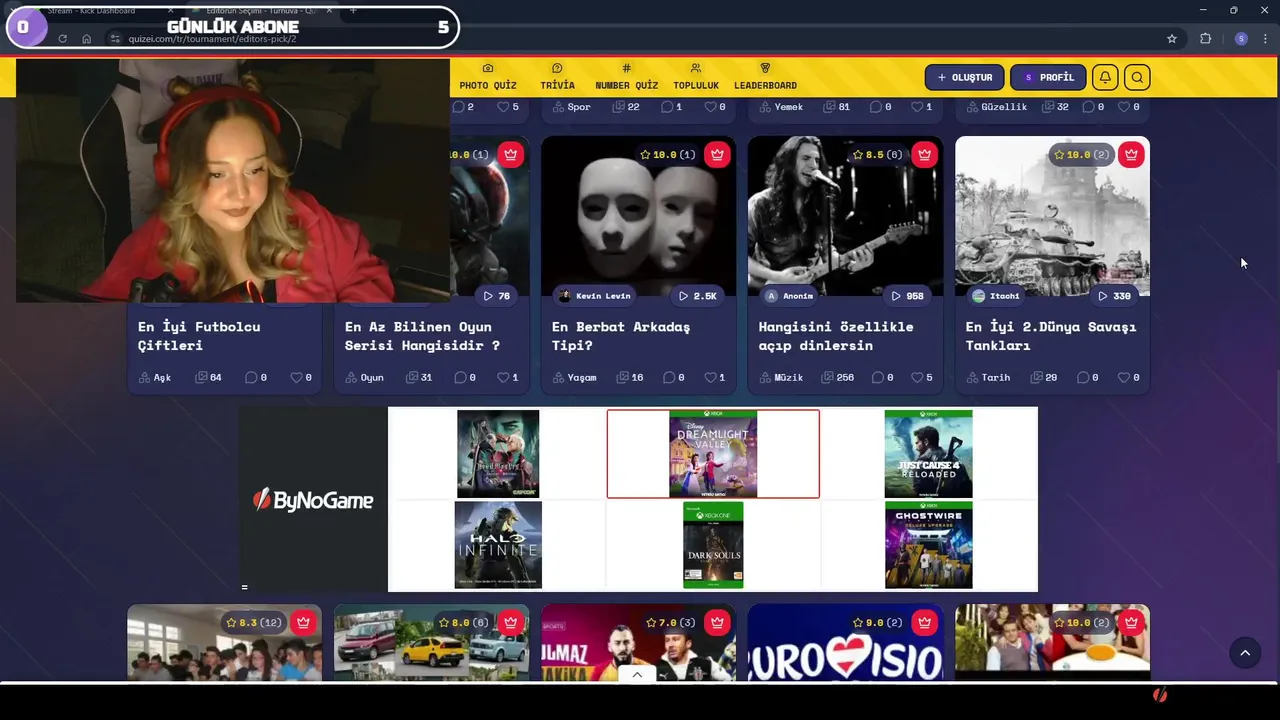Open comments on the Müzik quiz card
Screen dimensions: 1280x720
(880, 377)
